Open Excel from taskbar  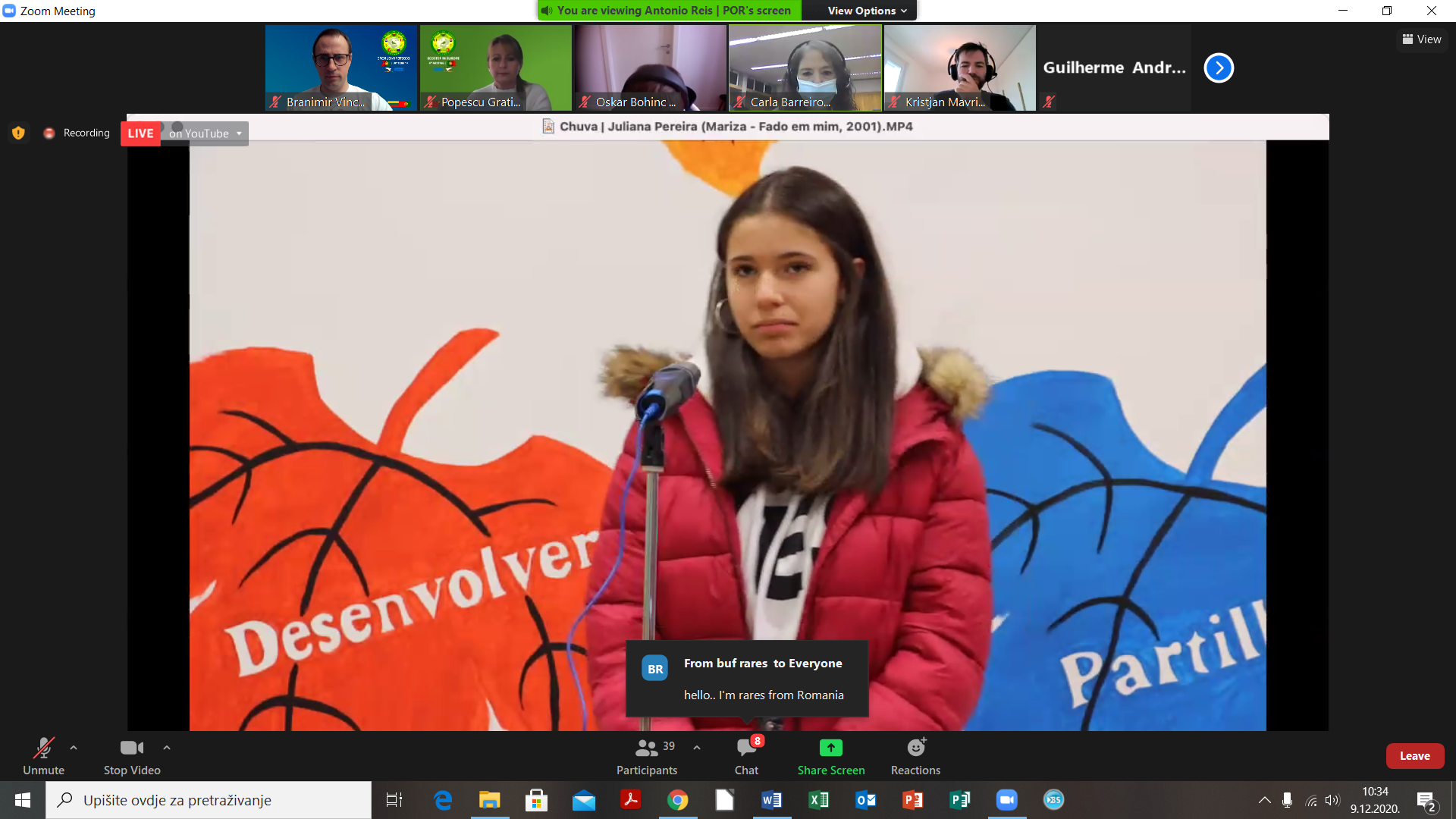click(x=819, y=800)
